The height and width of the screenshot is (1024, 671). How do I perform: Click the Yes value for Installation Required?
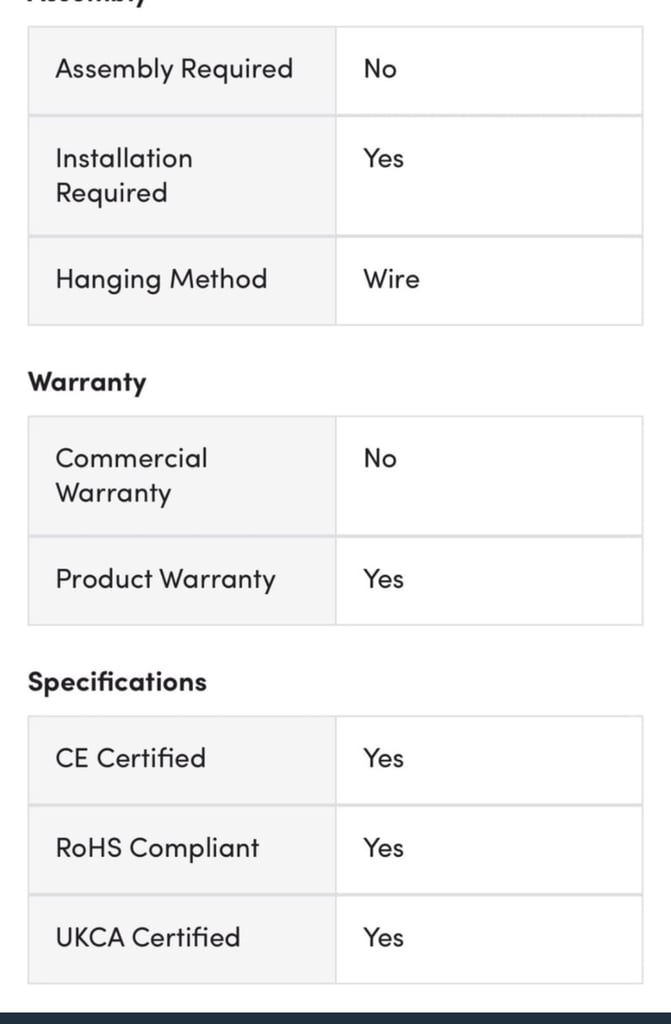coord(384,158)
